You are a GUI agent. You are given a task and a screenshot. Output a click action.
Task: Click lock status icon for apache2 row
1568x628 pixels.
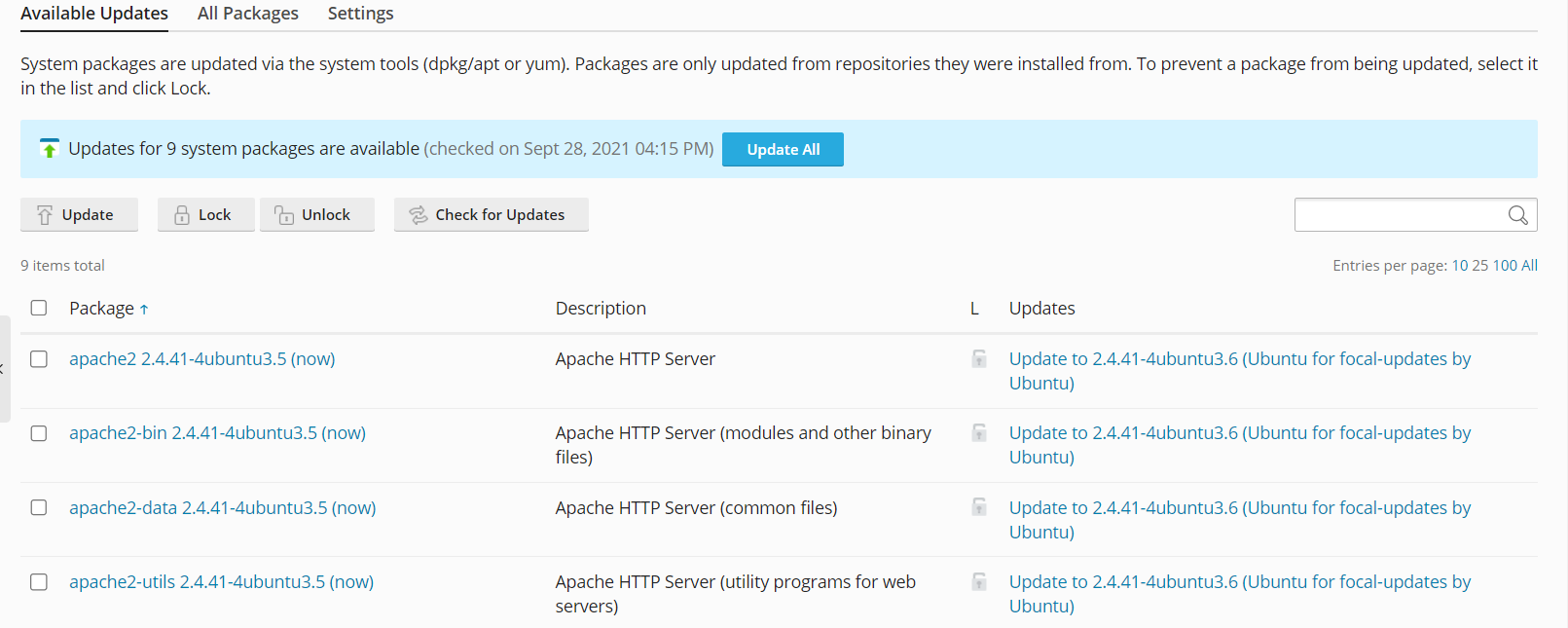[979, 359]
